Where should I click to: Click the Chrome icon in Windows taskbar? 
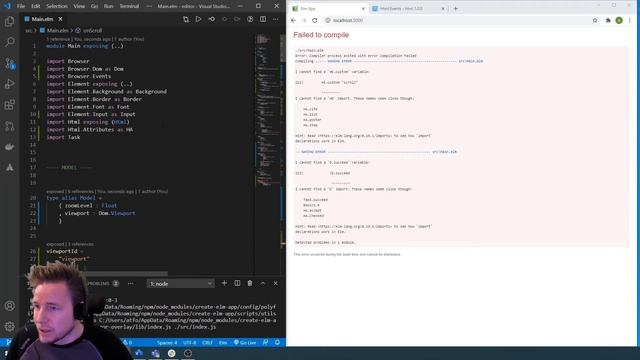(x=171, y=353)
